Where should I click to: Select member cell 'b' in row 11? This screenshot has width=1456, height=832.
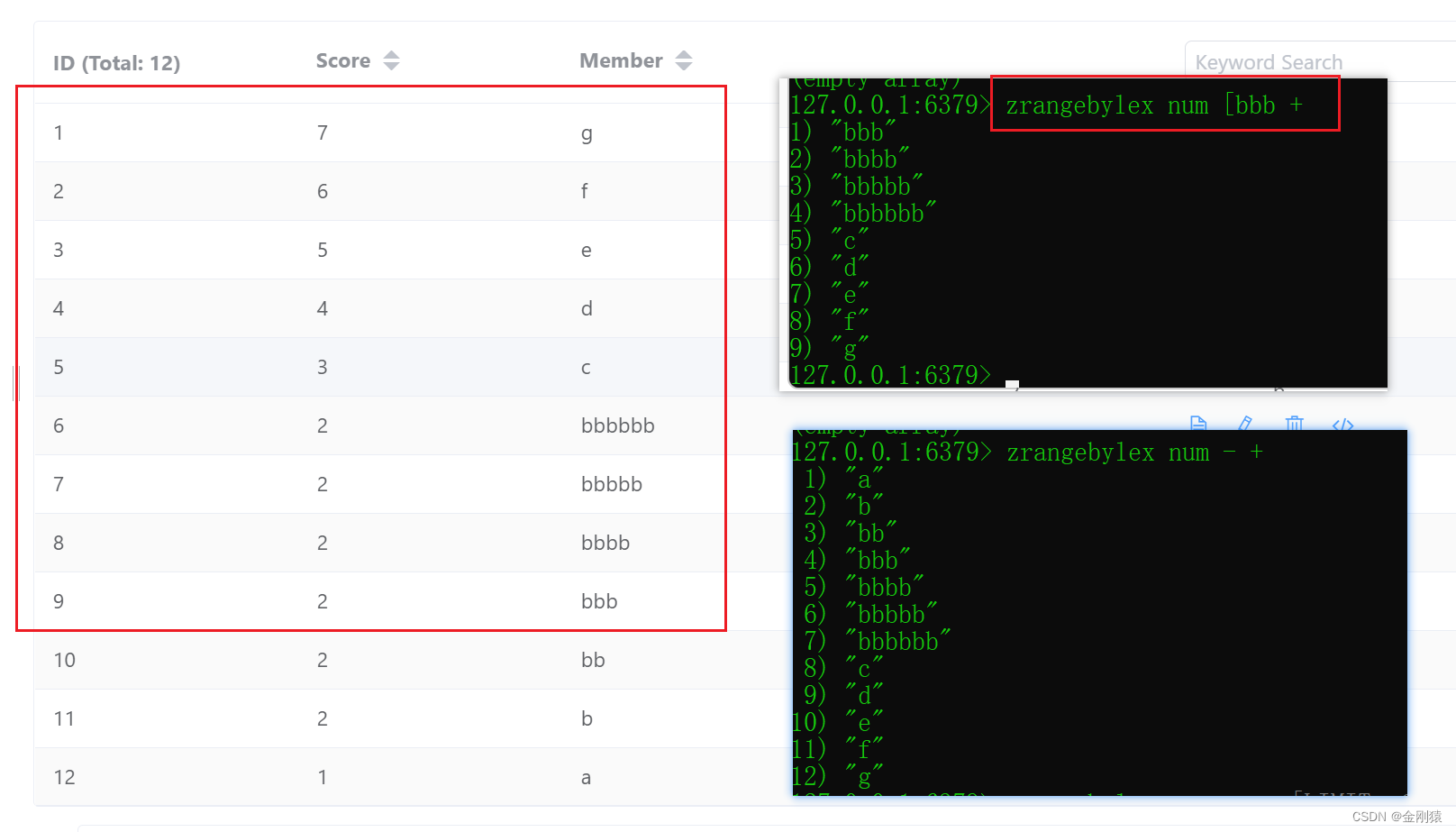click(587, 718)
